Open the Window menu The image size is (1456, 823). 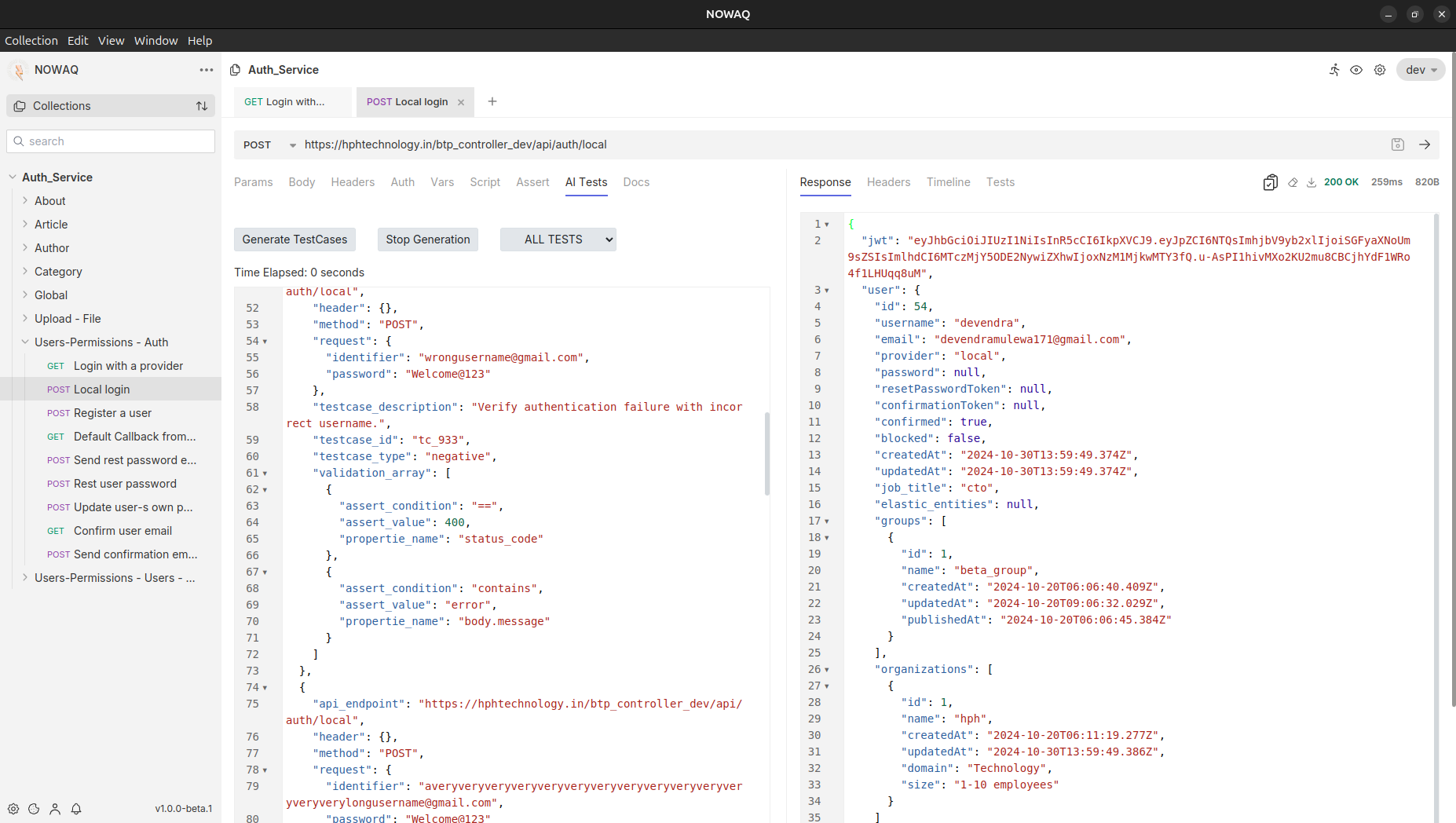[155, 41]
